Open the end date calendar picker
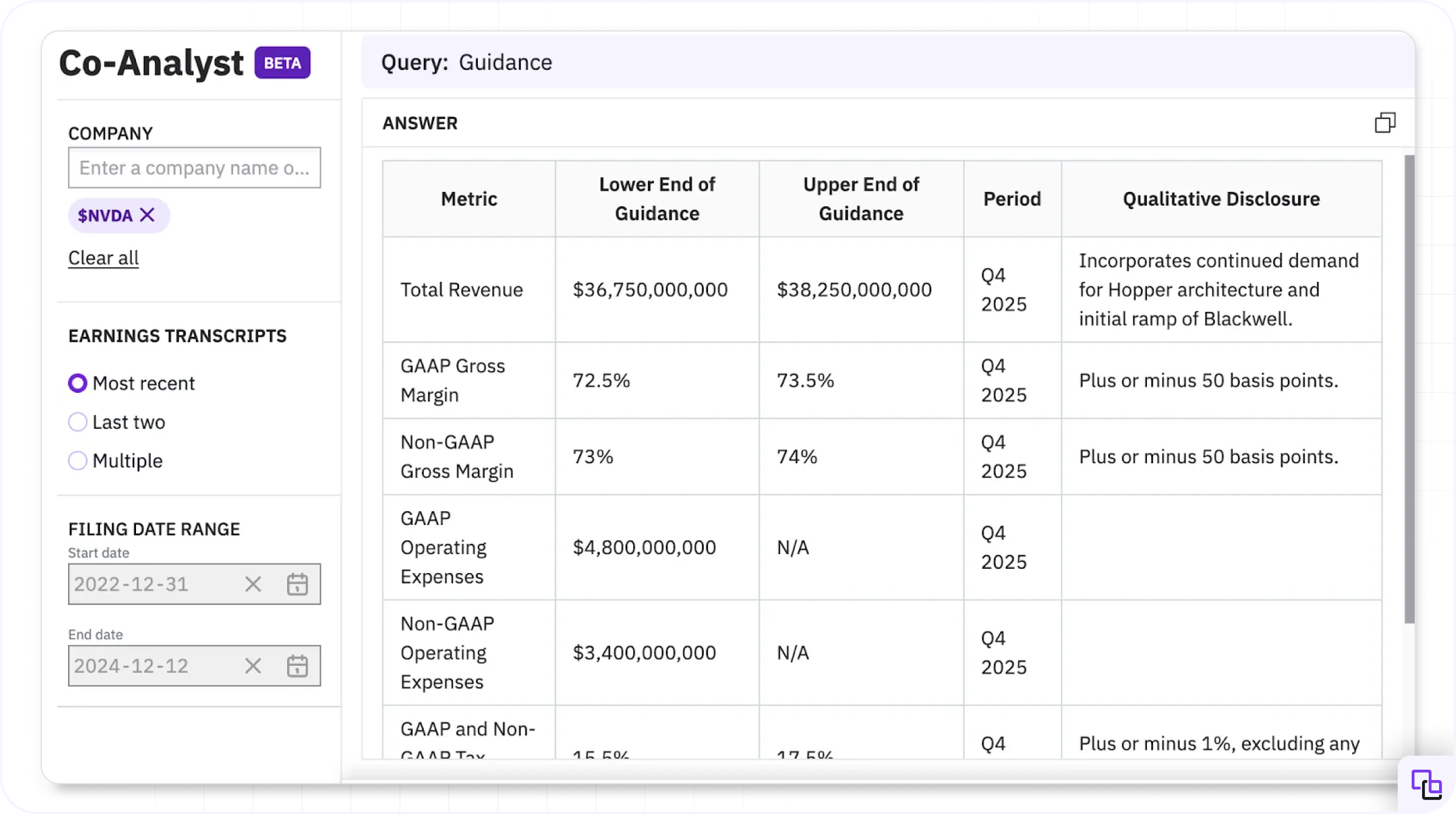 pyautogui.click(x=297, y=666)
